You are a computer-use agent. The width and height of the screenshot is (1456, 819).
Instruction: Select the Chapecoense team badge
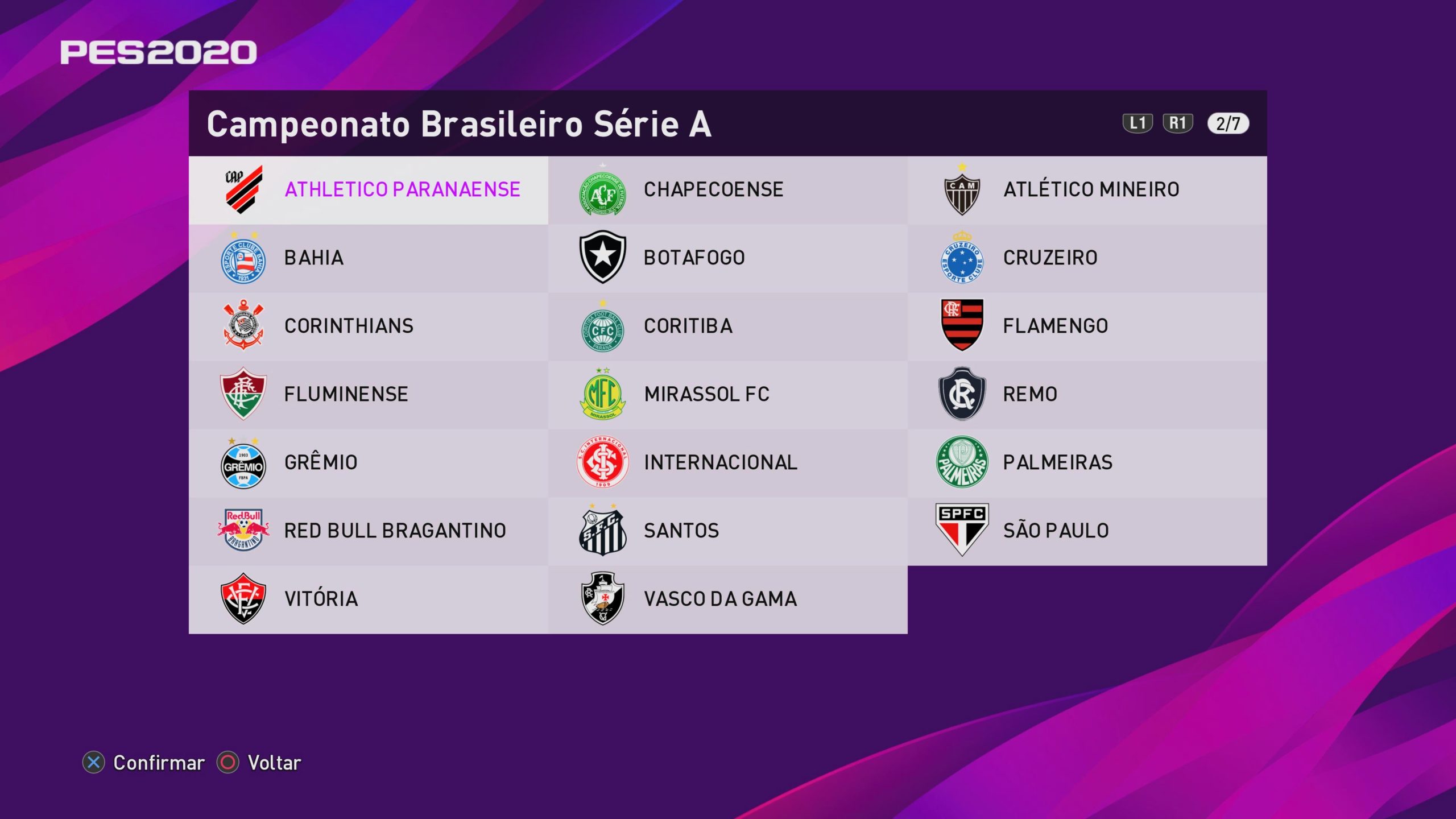tap(602, 194)
